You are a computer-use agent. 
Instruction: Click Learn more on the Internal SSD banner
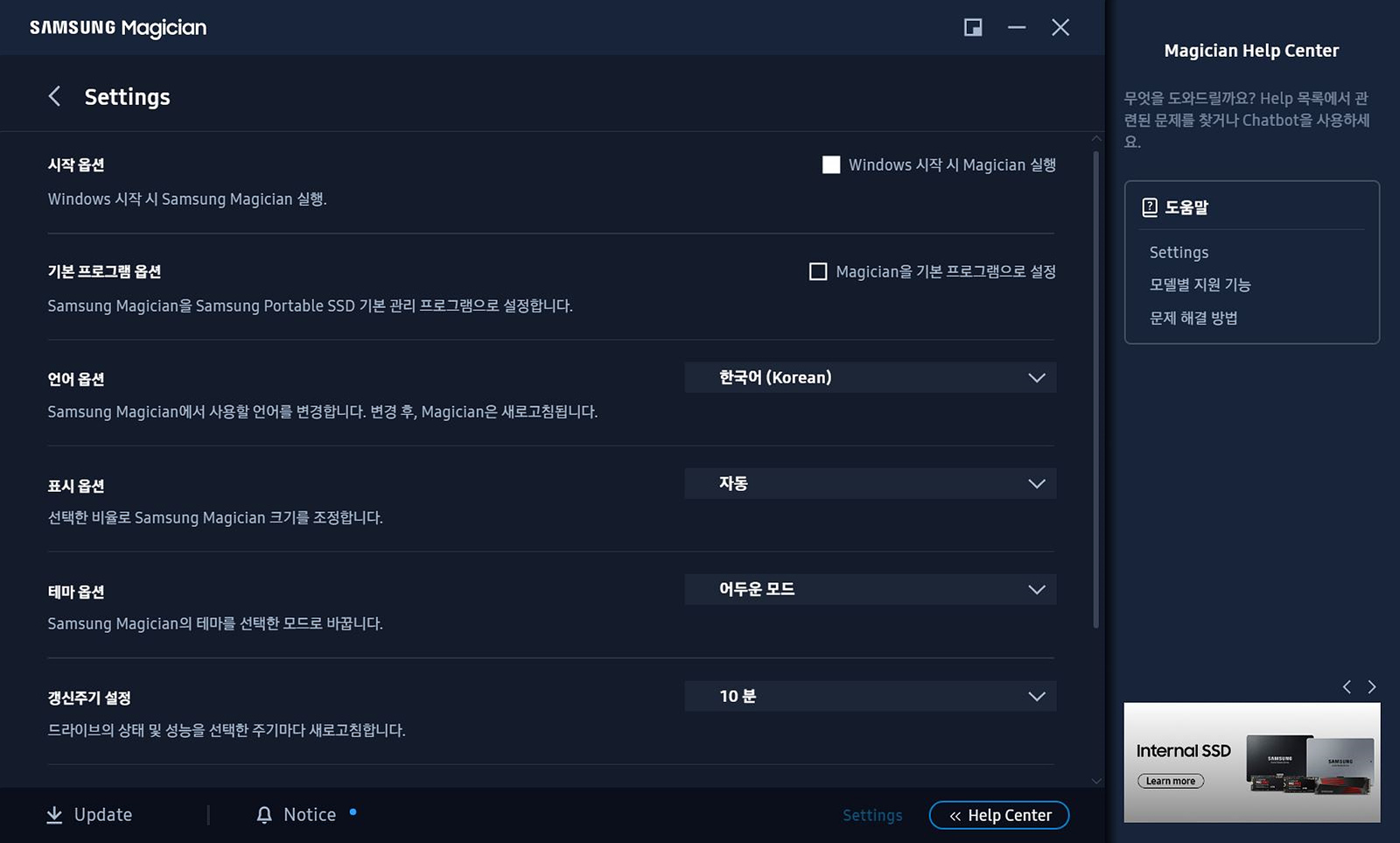tap(1171, 781)
